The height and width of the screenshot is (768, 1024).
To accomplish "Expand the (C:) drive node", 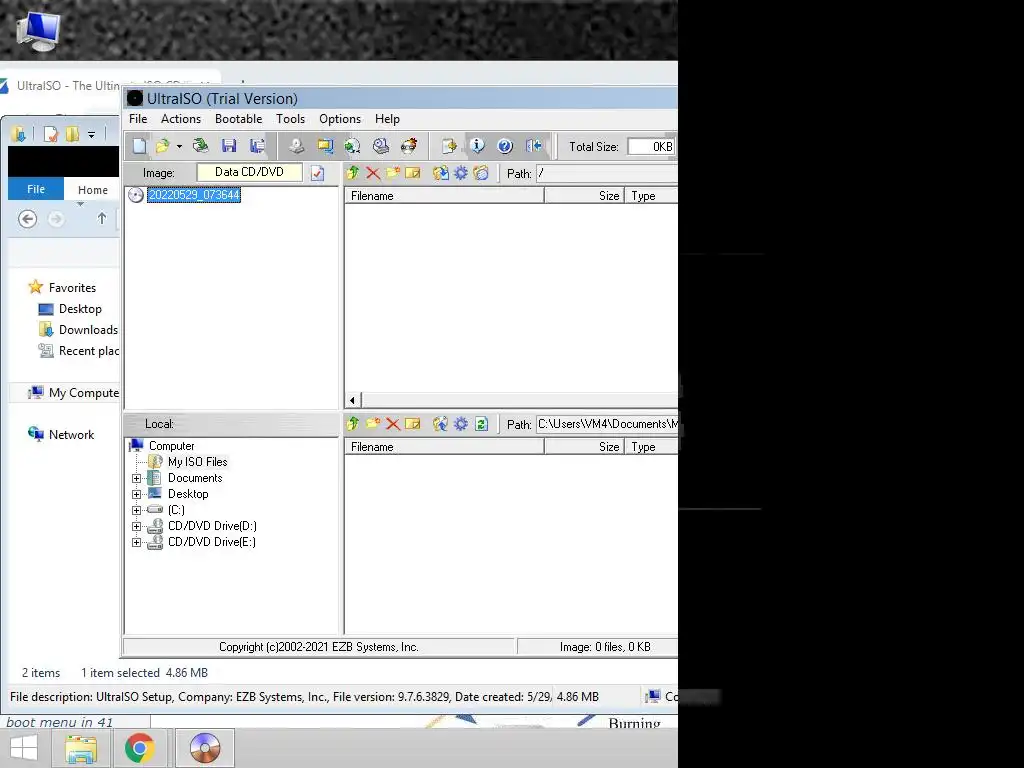I will (136, 510).
